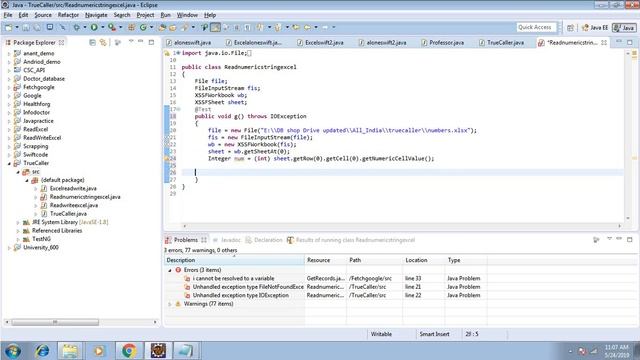This screenshot has width=640, height=360.
Task: Click the Run Last Tool external tools icon
Action: [x=112, y=27]
